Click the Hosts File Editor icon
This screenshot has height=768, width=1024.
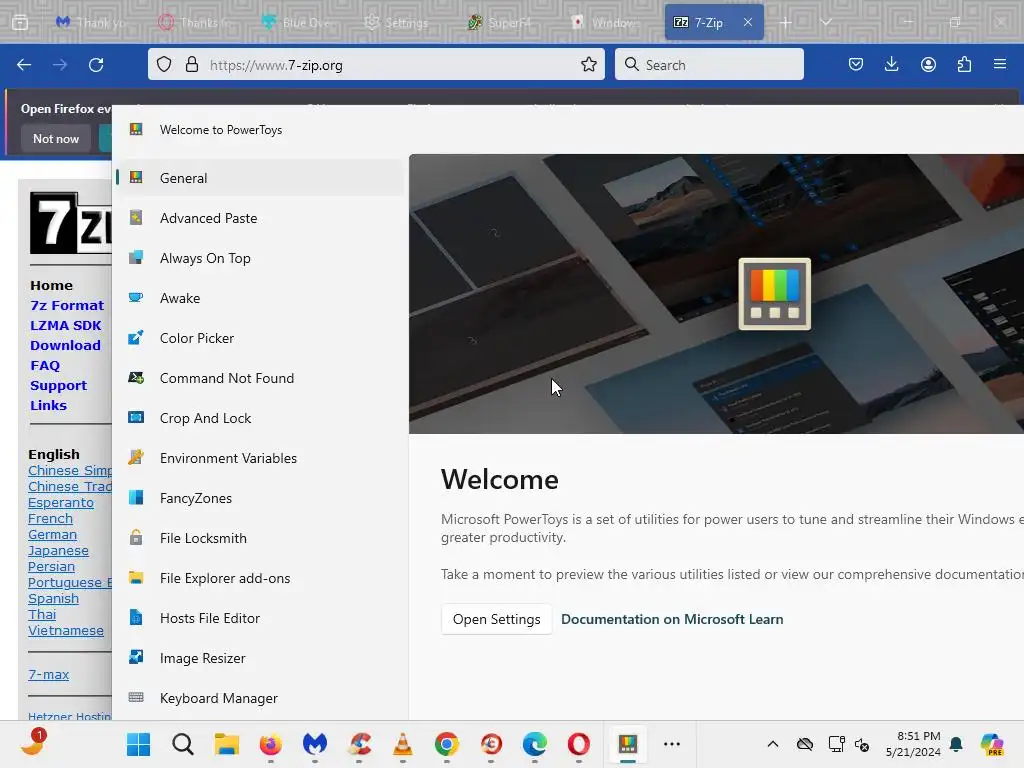click(x=136, y=617)
